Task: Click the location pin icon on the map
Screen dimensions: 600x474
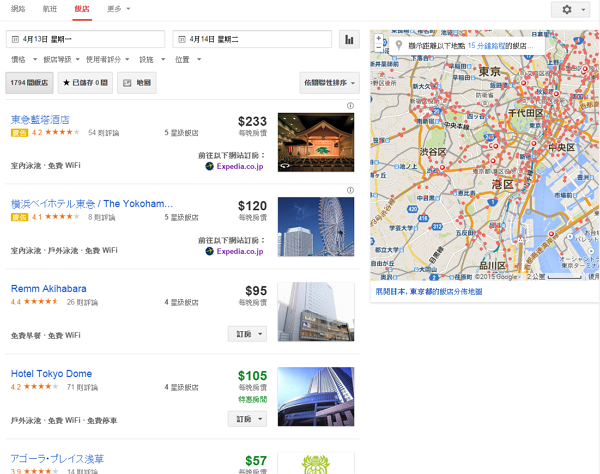Action: 400,46
